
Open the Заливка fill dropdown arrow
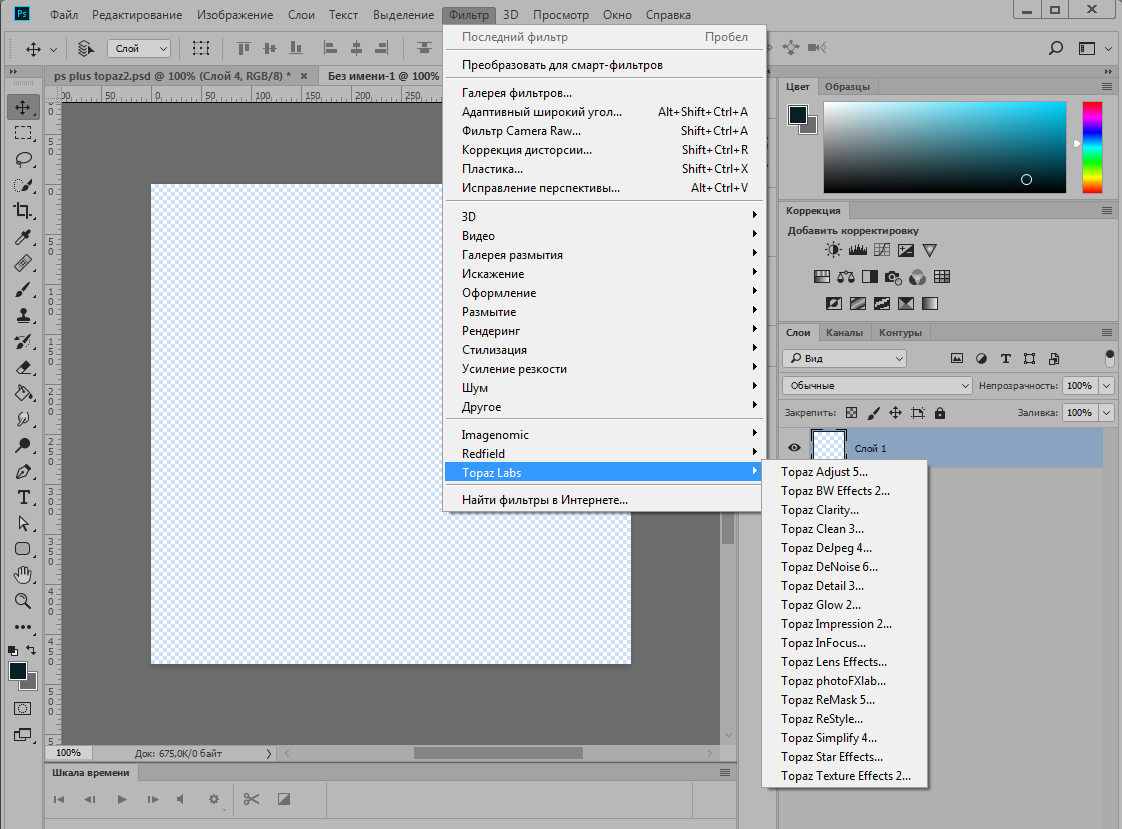click(1107, 413)
